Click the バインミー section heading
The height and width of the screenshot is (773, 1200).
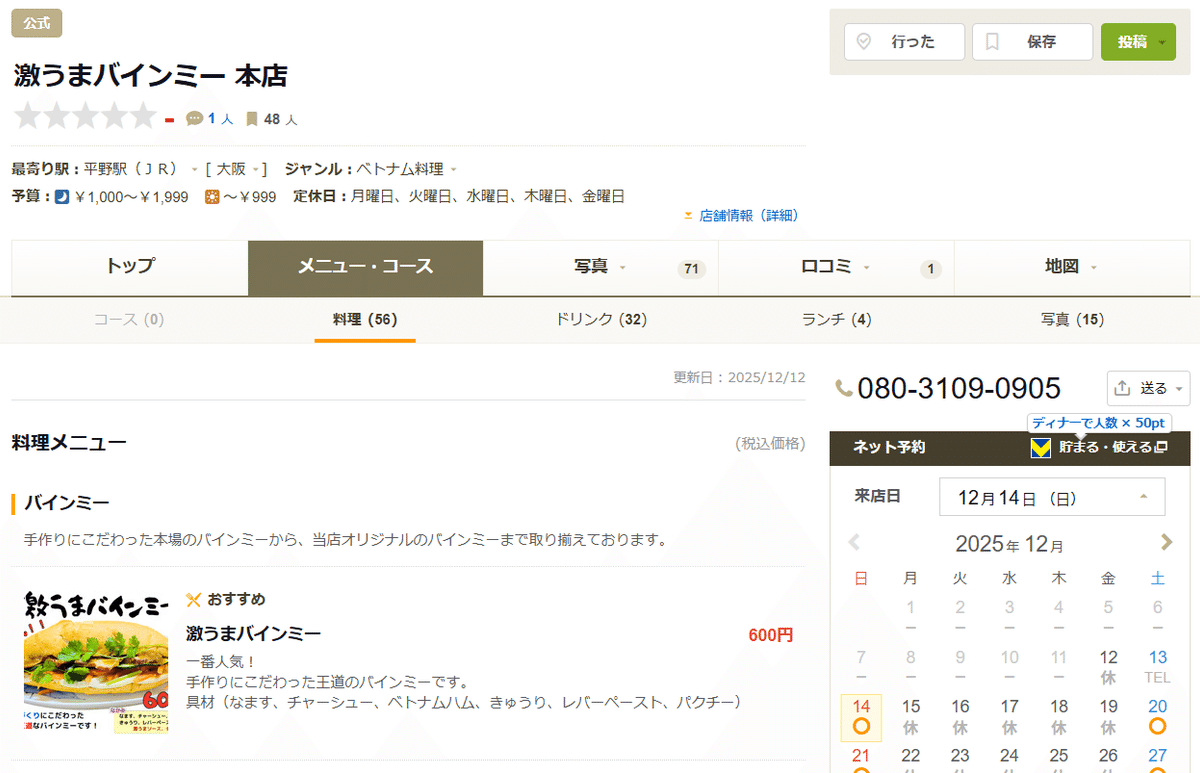click(66, 503)
